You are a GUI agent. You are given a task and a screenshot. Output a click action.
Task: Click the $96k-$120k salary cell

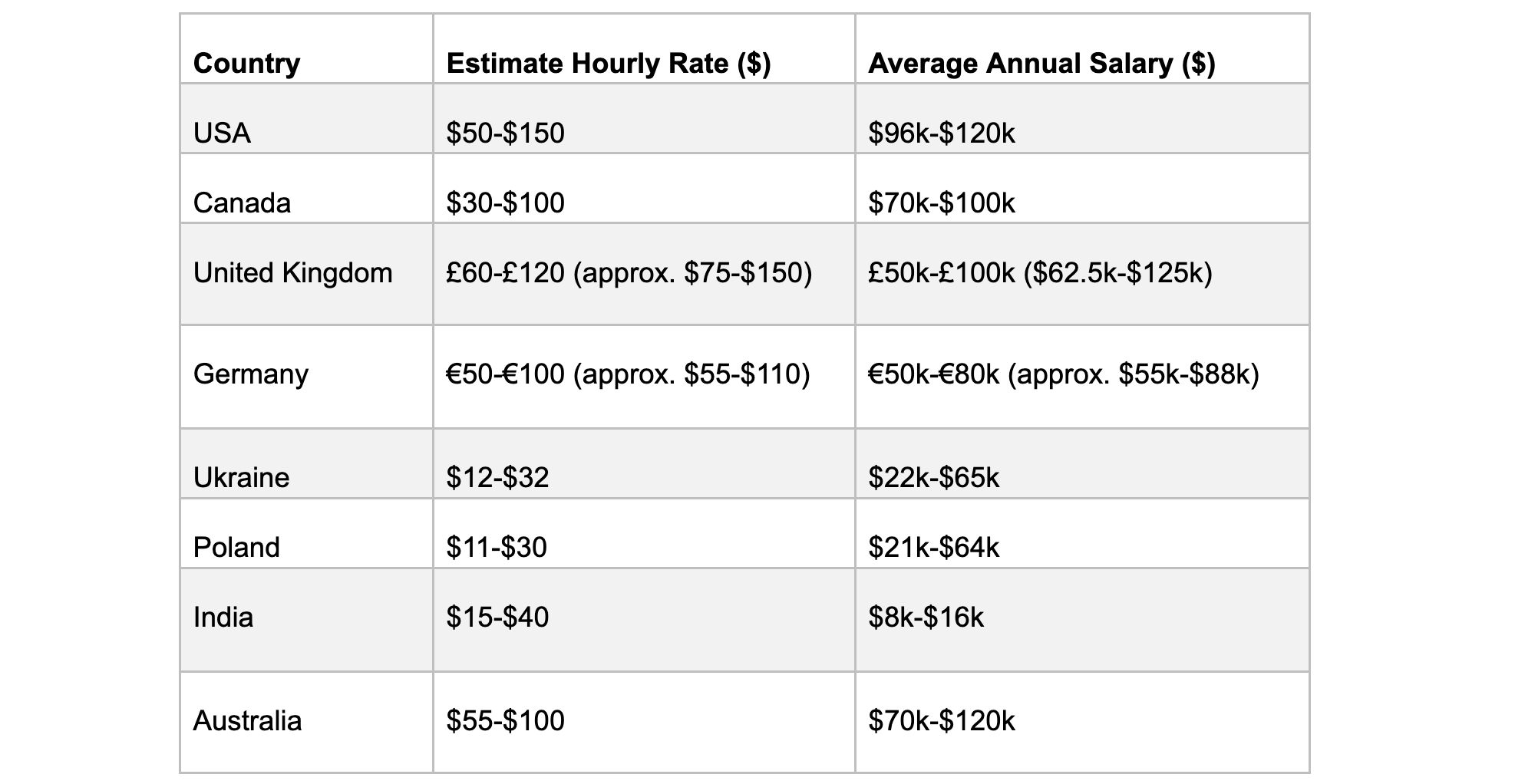pos(1082,118)
